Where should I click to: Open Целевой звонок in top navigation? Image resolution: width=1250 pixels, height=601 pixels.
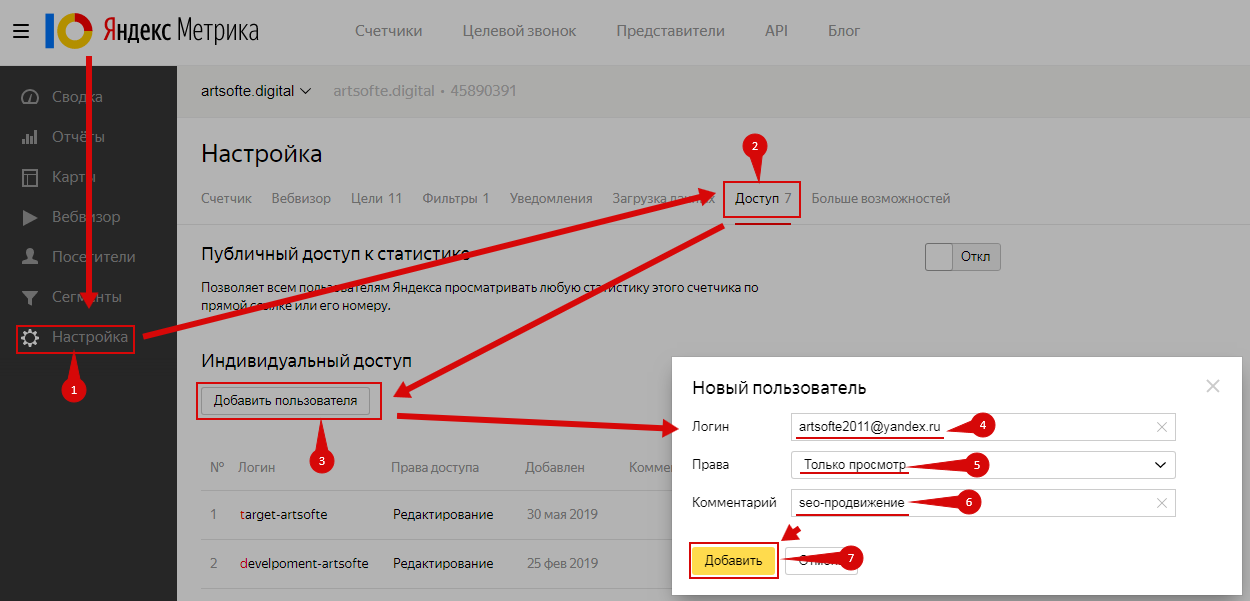coord(519,31)
